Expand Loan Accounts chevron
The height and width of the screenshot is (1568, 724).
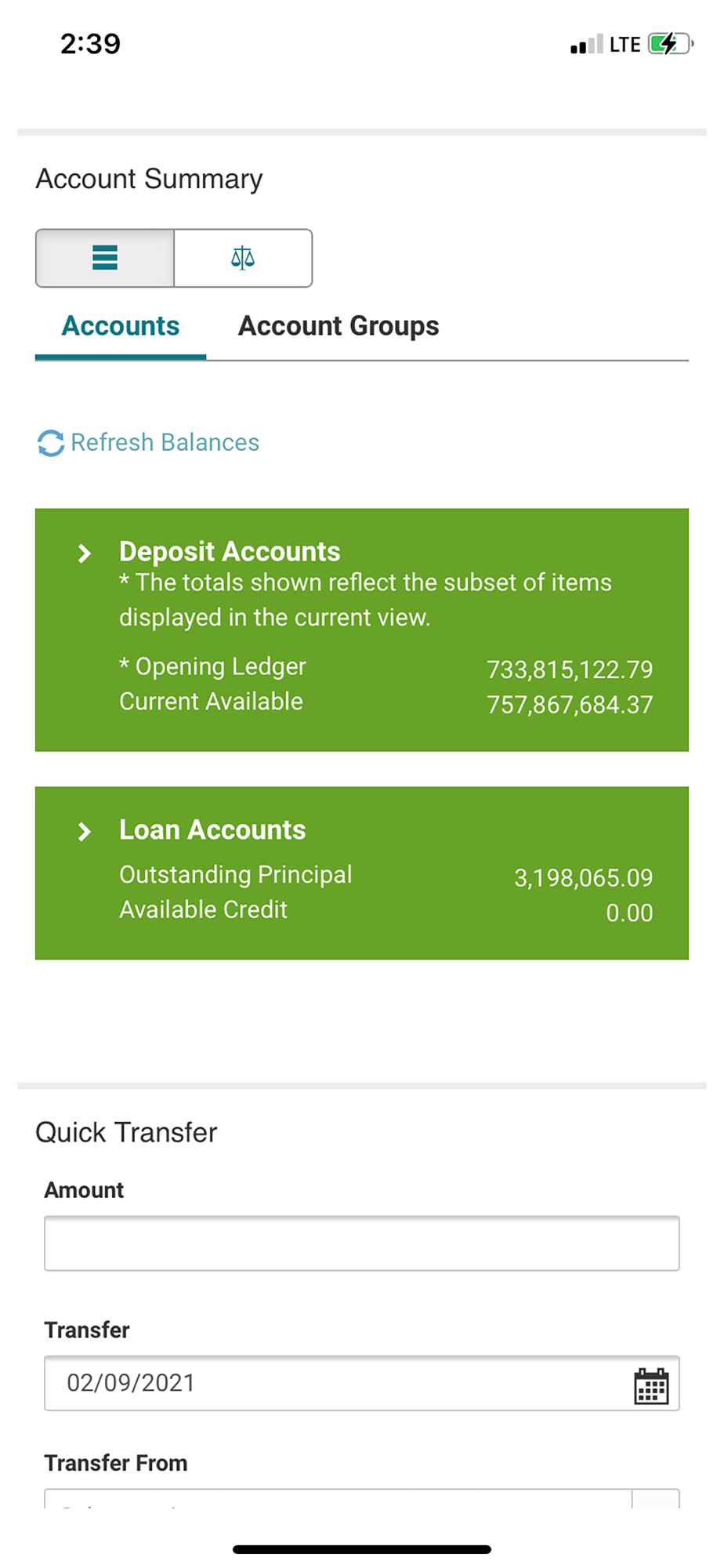(x=85, y=832)
